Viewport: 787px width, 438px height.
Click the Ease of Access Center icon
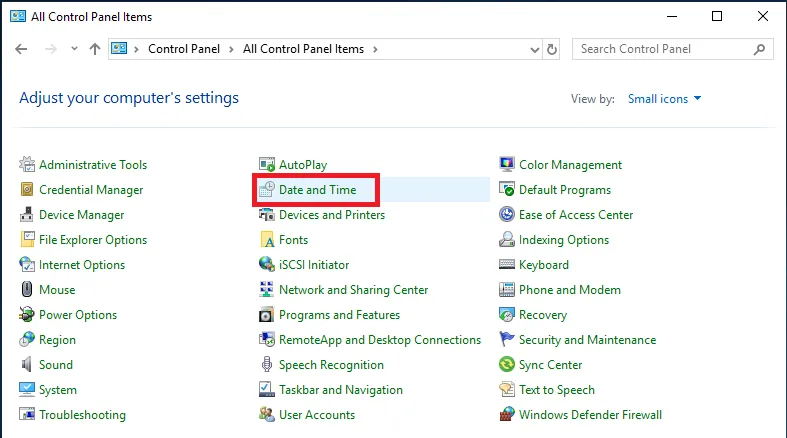pos(507,214)
